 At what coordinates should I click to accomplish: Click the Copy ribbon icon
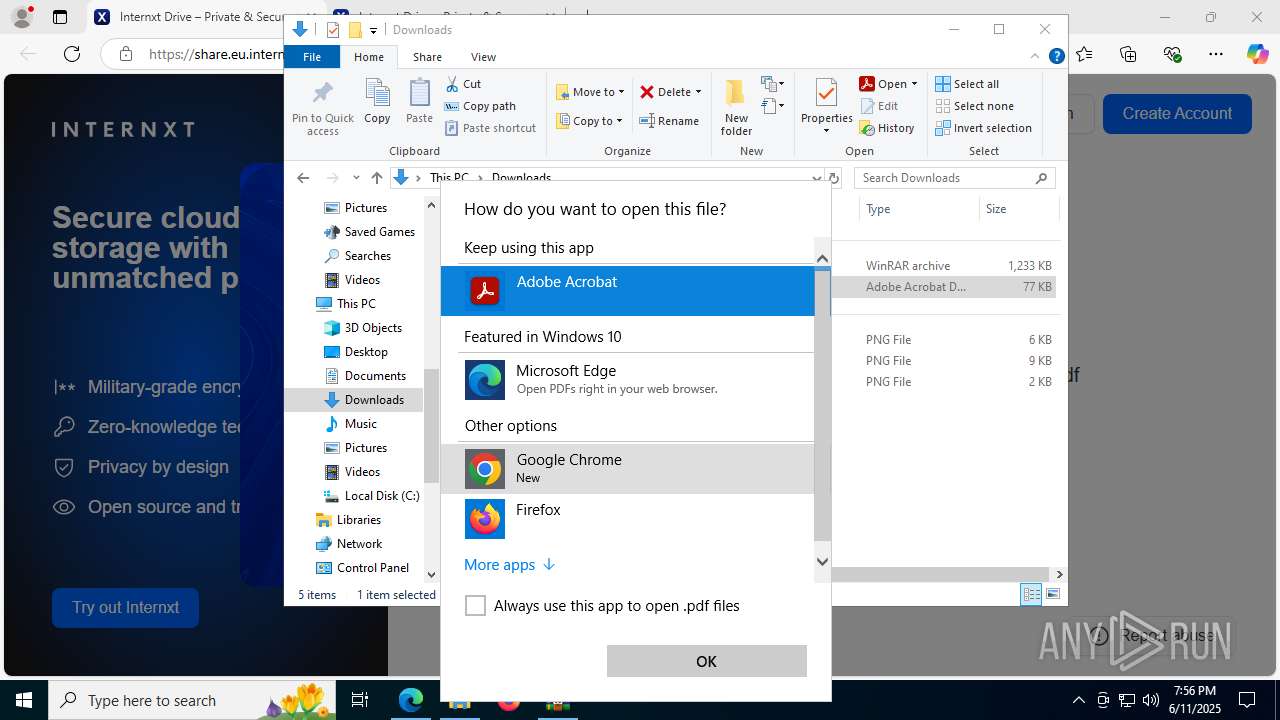tap(377, 102)
